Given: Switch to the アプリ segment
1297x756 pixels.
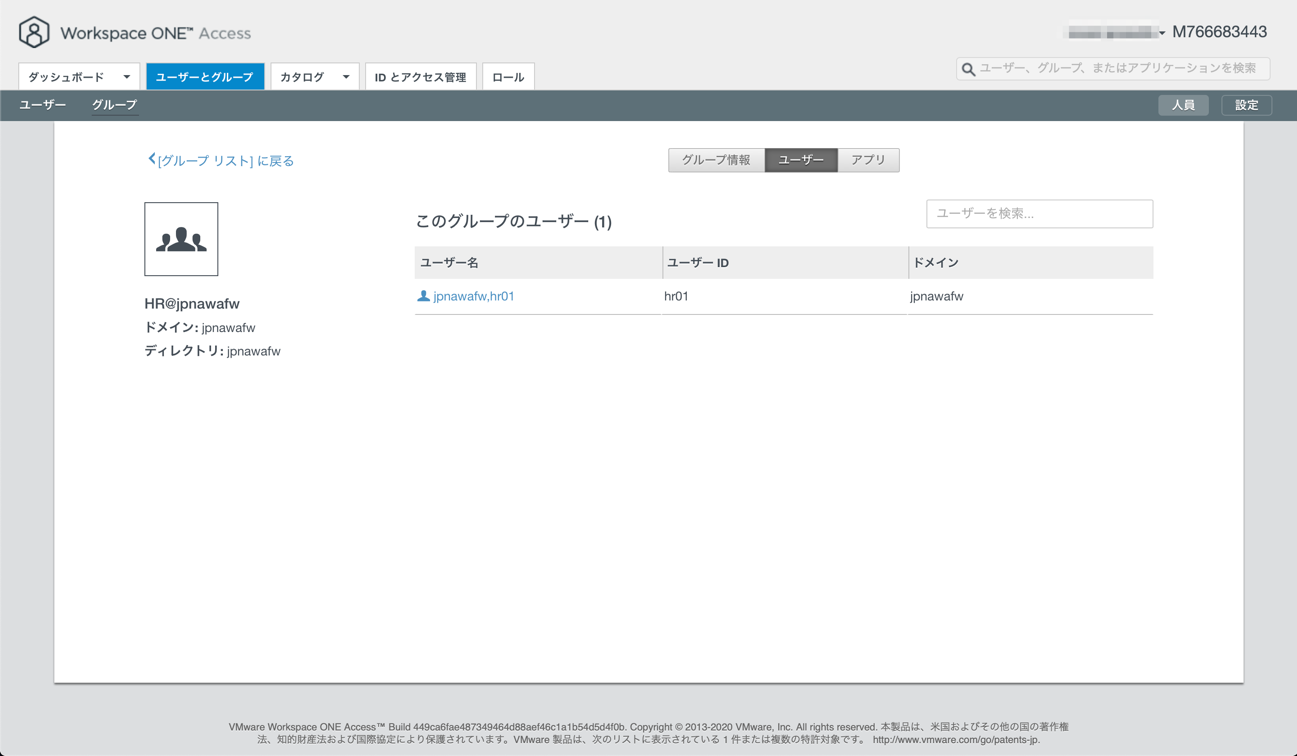Looking at the screenshot, I should (x=868, y=160).
